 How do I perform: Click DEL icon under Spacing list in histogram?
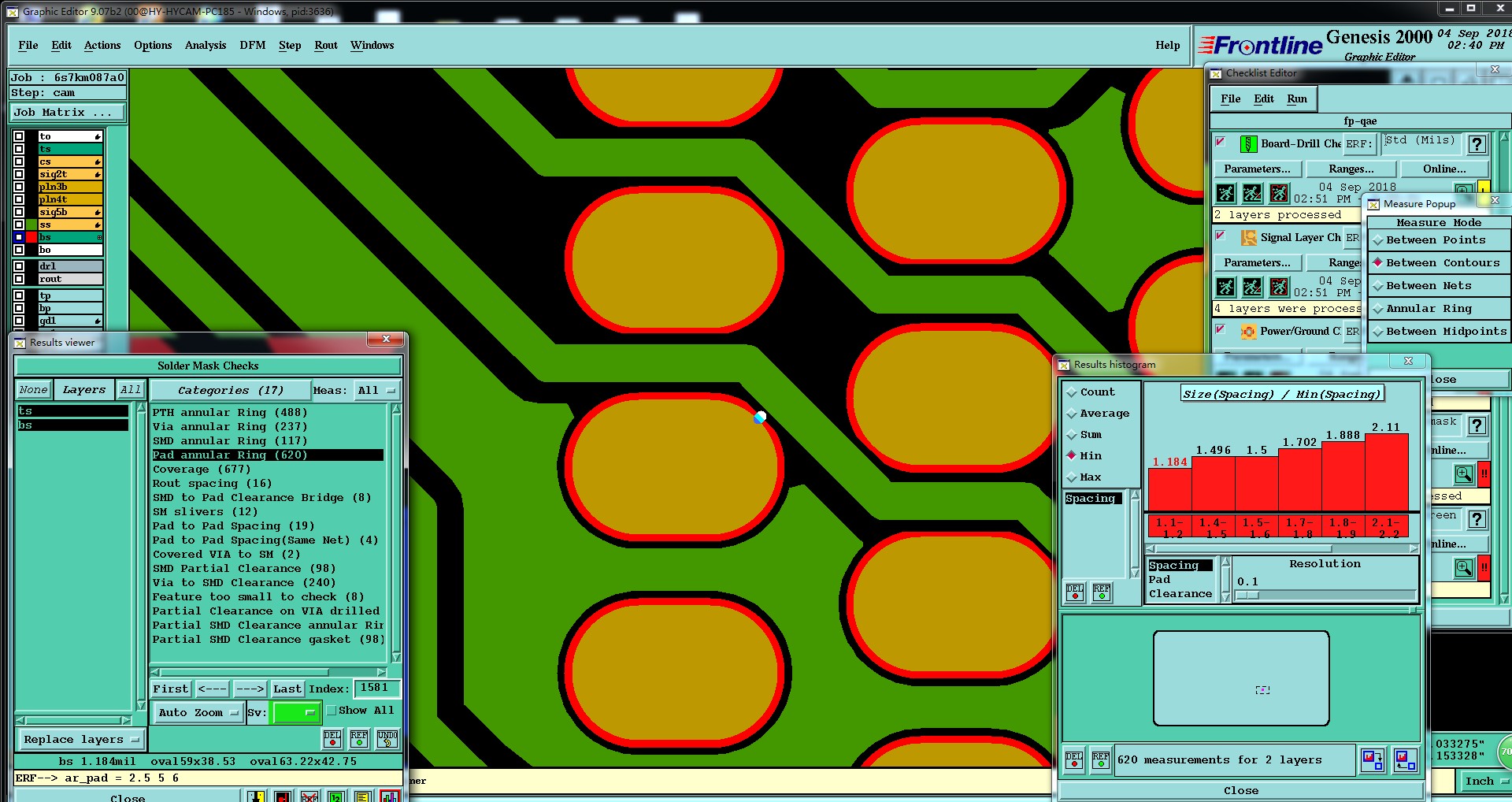1074,592
